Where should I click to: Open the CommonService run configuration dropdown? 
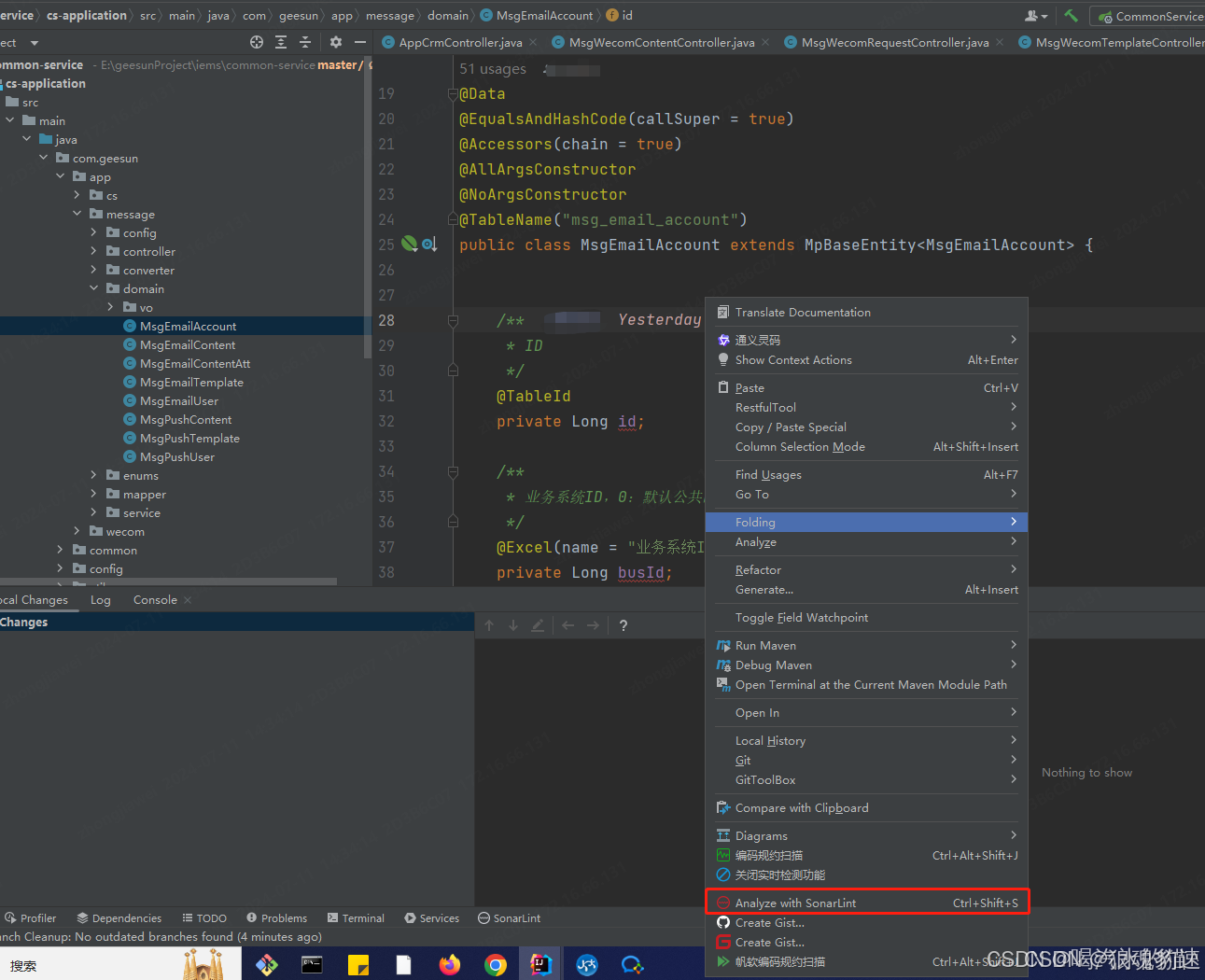[1150, 16]
